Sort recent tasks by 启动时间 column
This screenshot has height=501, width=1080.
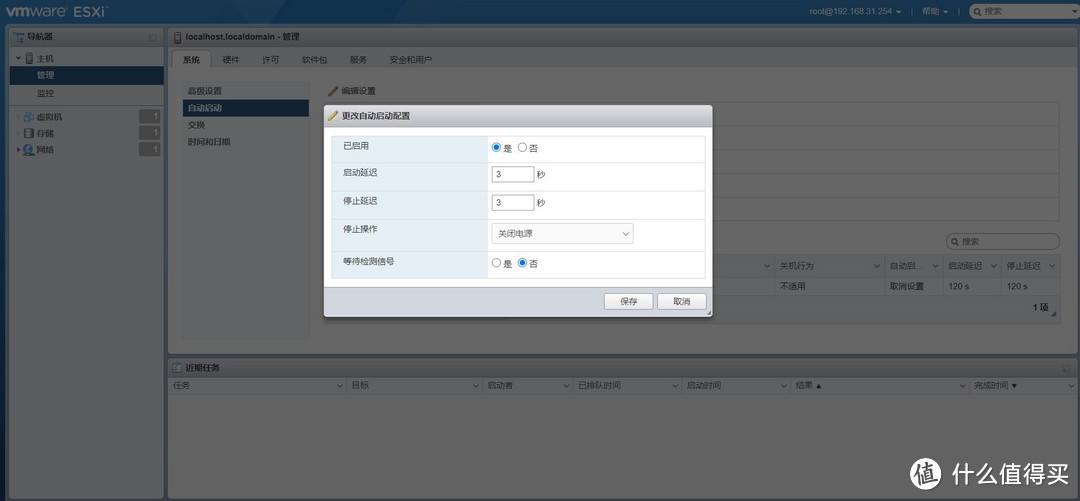(703, 386)
